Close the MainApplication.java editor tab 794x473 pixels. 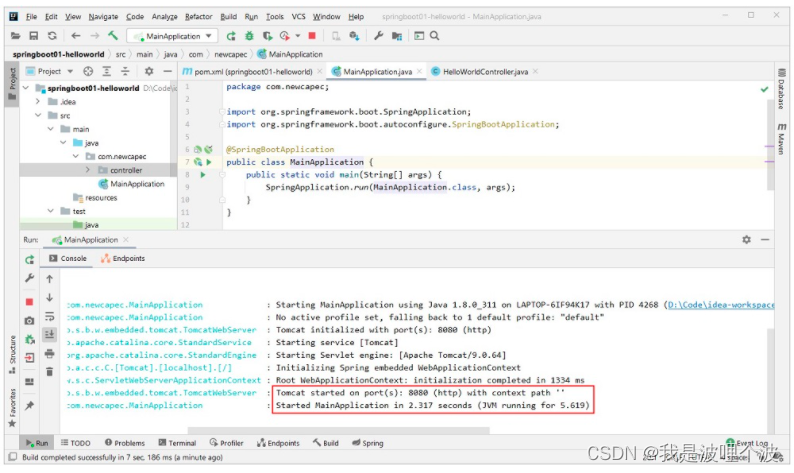[x=419, y=72]
